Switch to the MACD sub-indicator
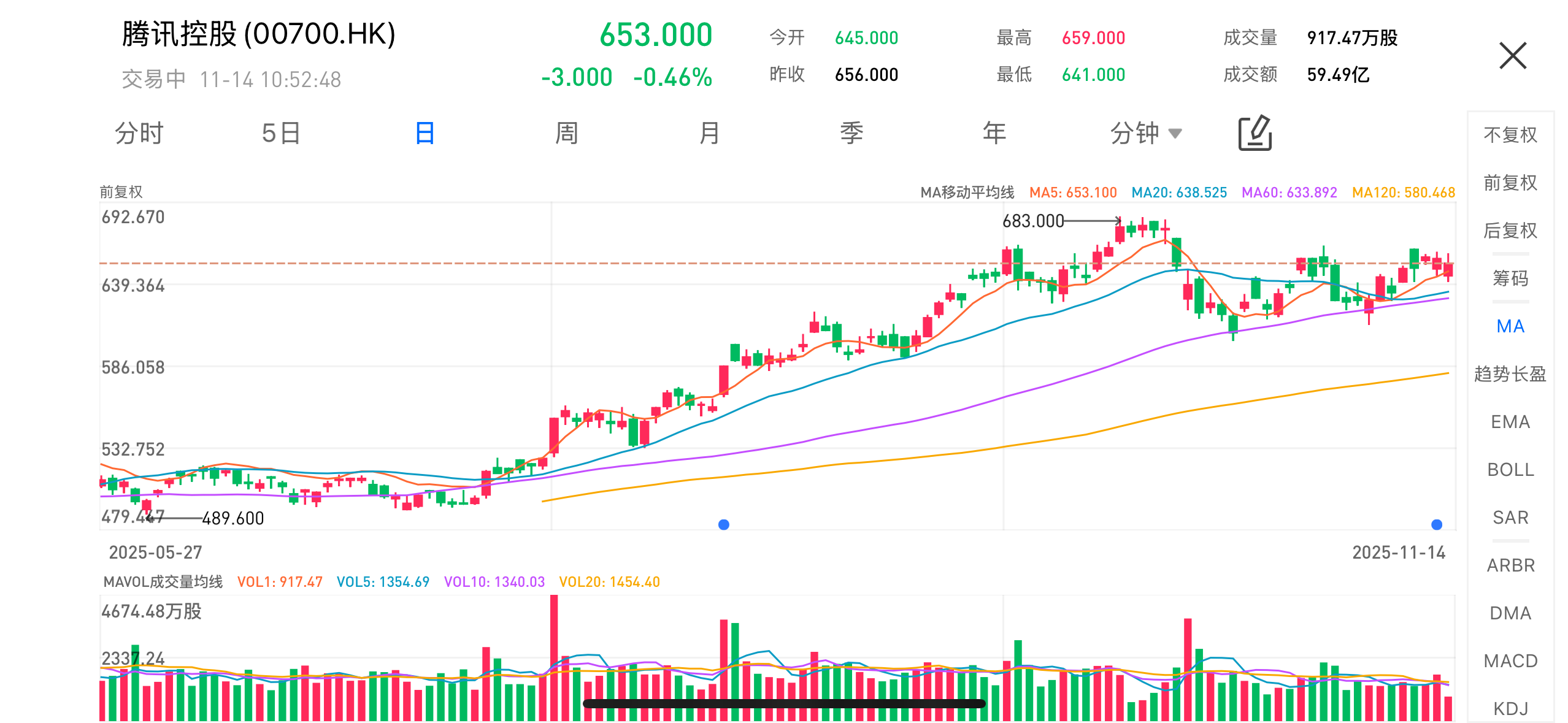1568x723 pixels. pyautogui.click(x=1510, y=661)
